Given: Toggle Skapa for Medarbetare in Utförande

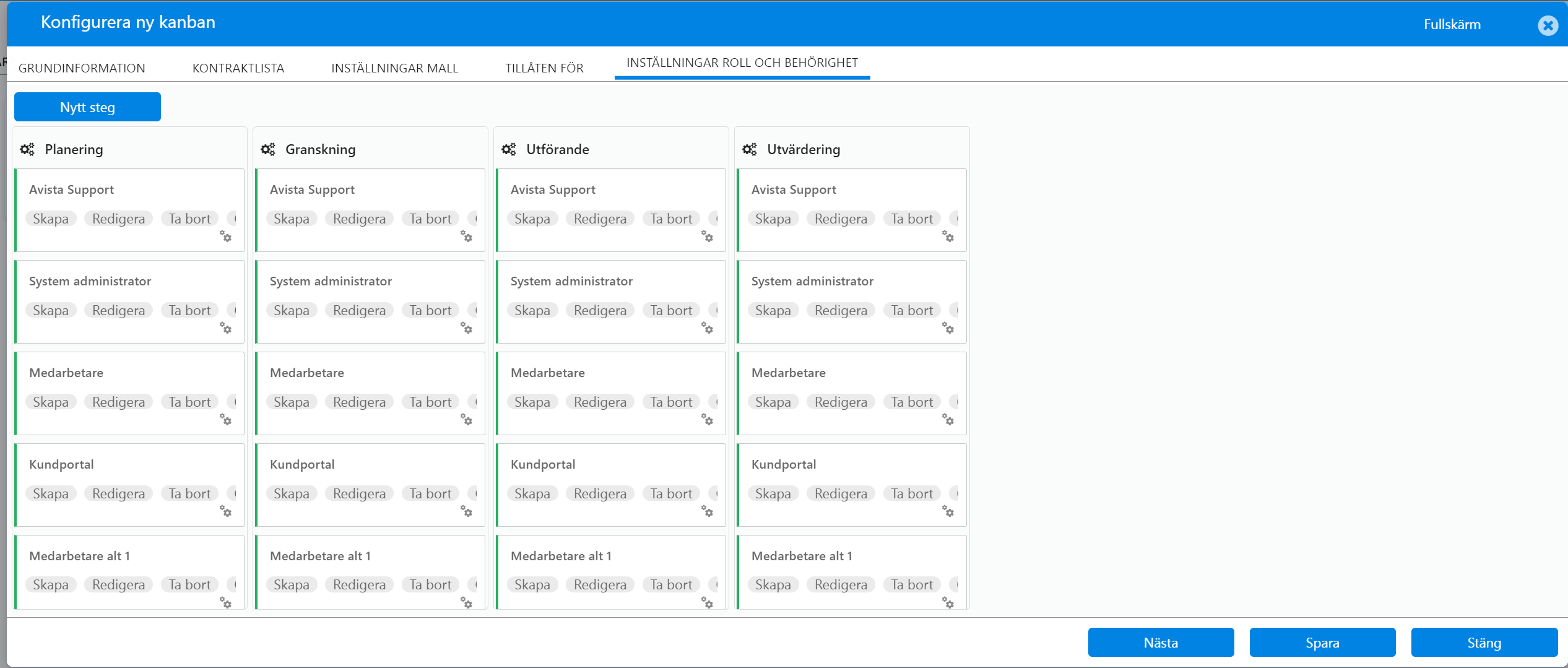Looking at the screenshot, I should [532, 402].
